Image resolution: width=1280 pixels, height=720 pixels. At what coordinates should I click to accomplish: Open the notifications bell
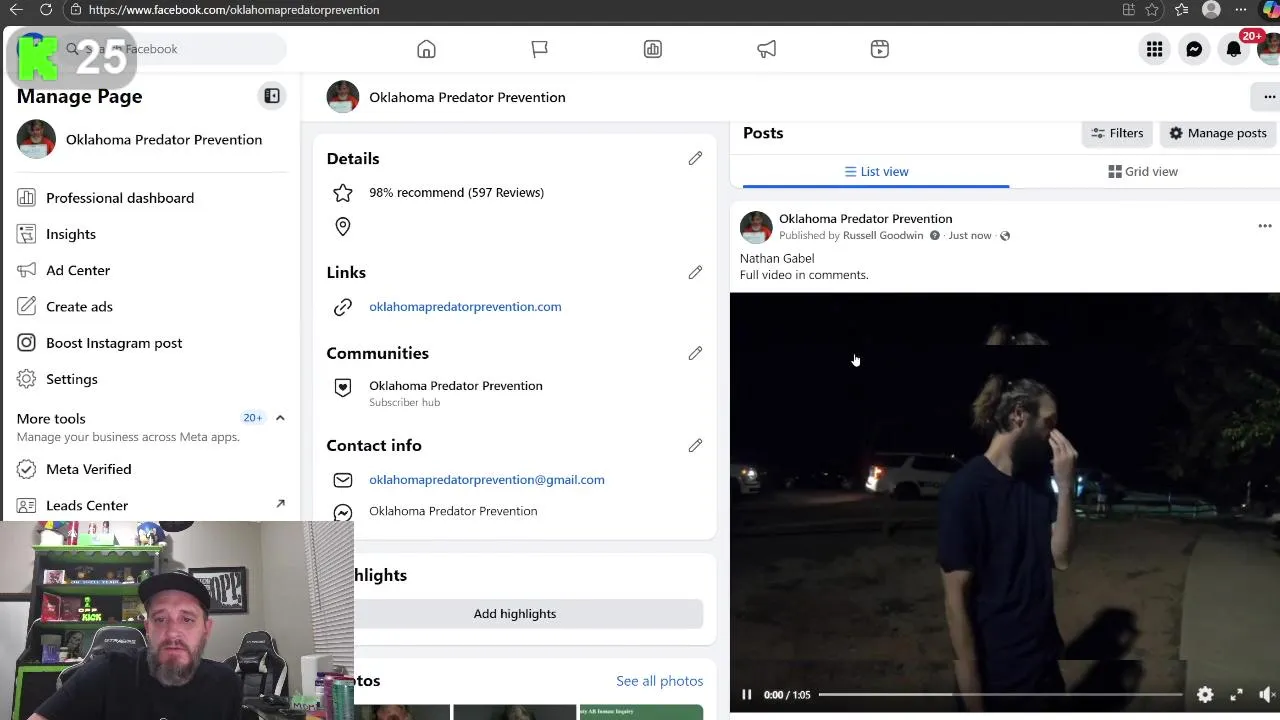[1234, 49]
